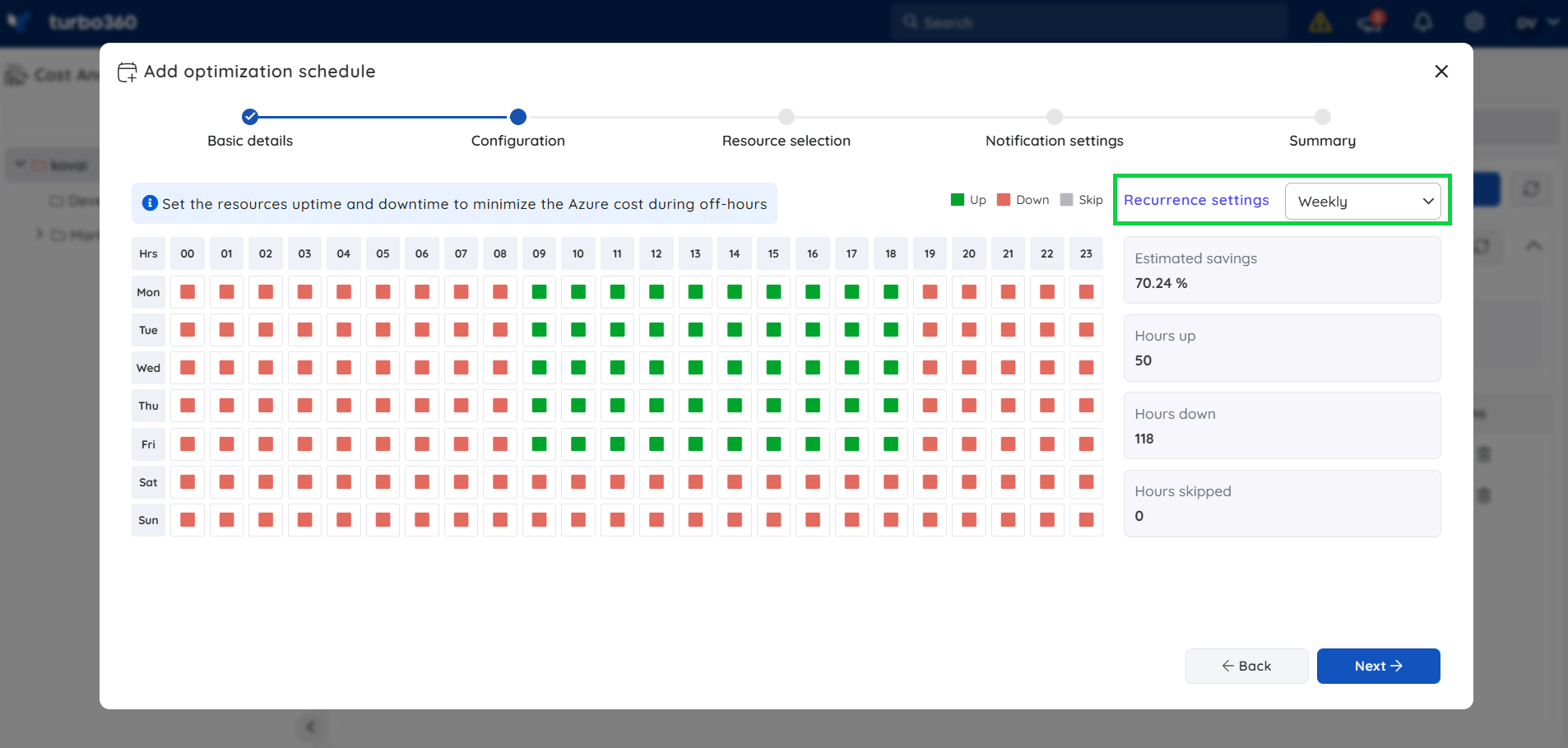Viewport: 1568px width, 748px height.
Task: Click the Hrs grid corner header
Action: (148, 253)
